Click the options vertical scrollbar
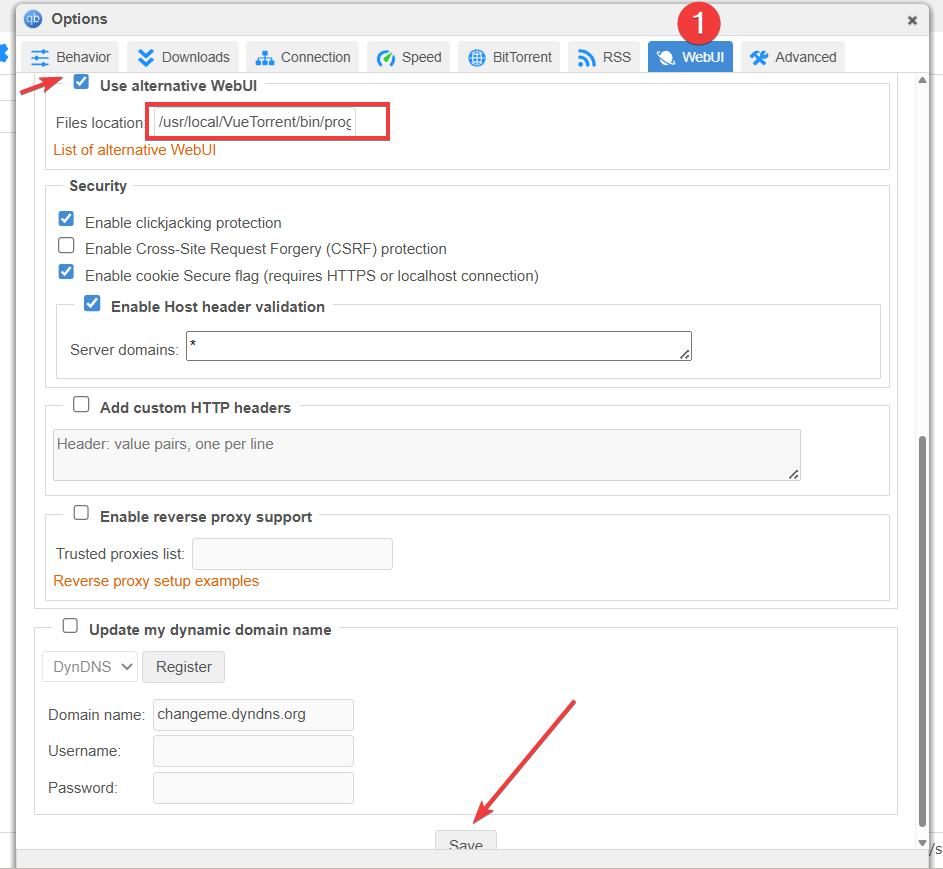Viewport: 943px width, 869px height. tap(921, 620)
